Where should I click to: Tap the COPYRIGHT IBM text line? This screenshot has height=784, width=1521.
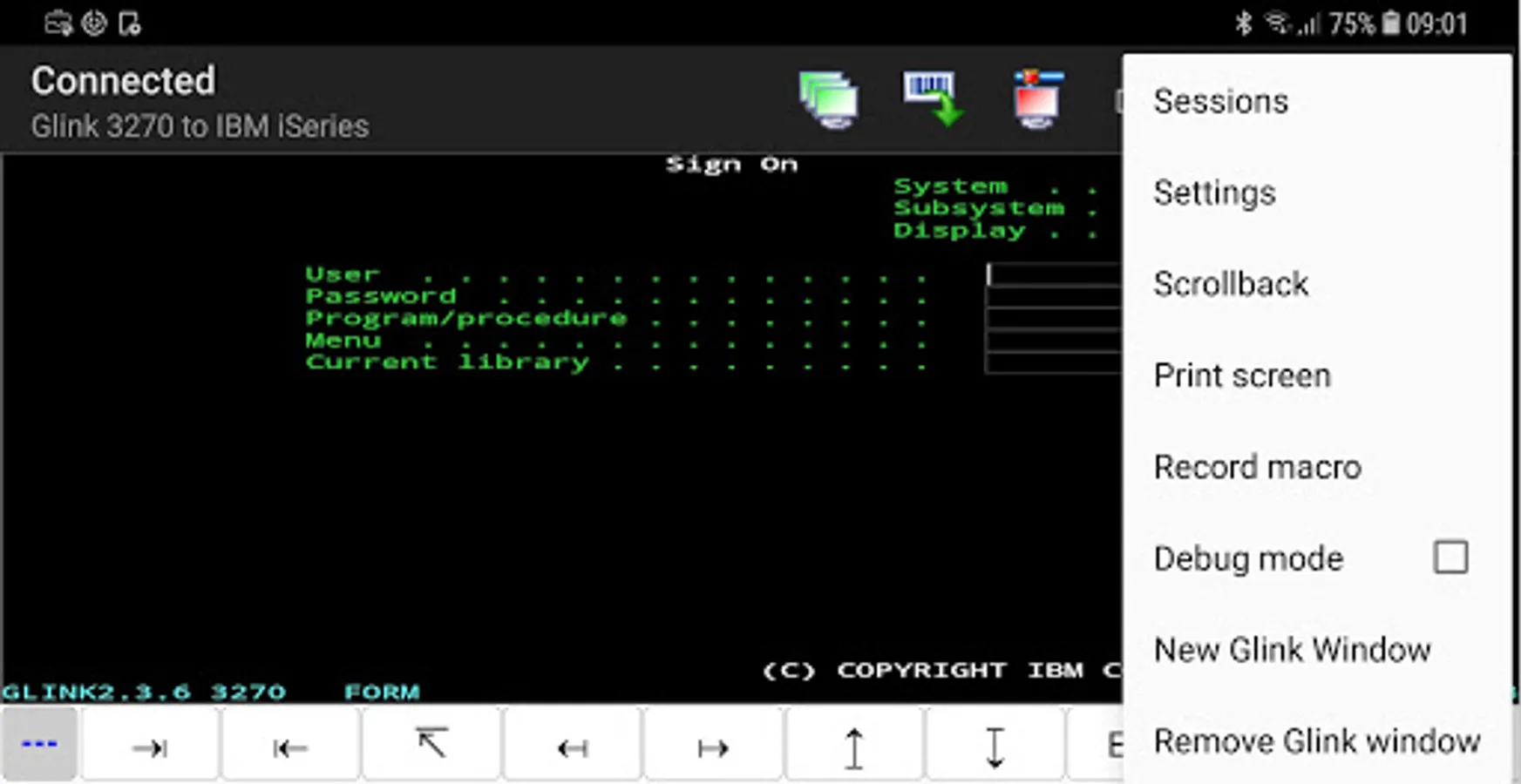pos(941,670)
